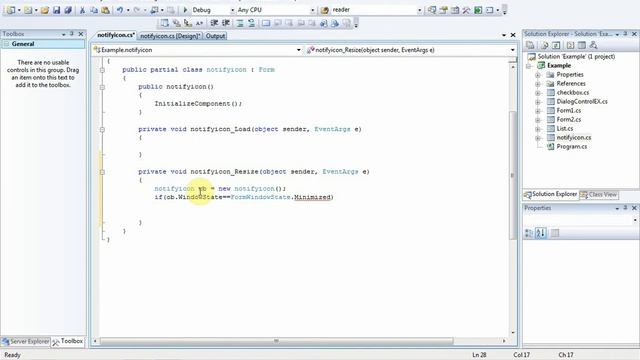Open the Debug configuration dropdown

[x=232, y=10]
